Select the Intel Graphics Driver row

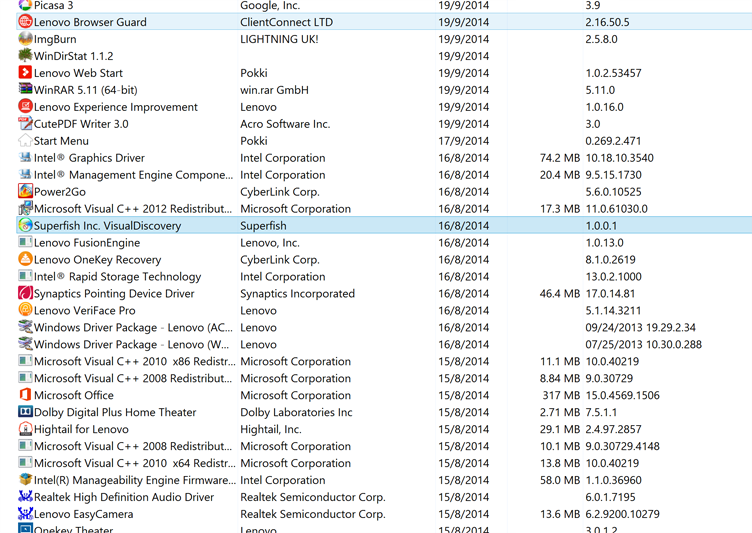click(x=89, y=158)
